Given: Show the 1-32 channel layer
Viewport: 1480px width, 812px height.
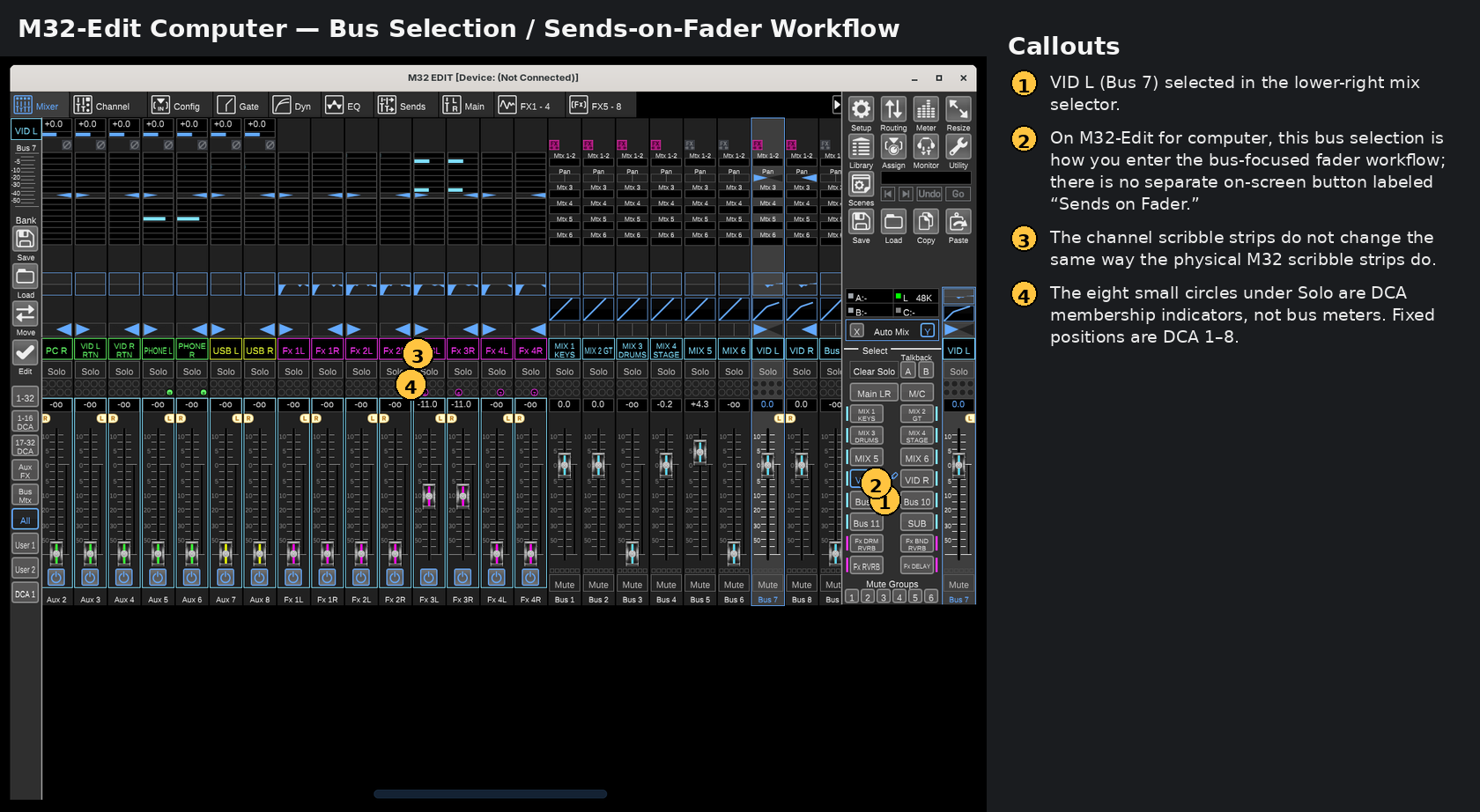Looking at the screenshot, I should (26, 397).
